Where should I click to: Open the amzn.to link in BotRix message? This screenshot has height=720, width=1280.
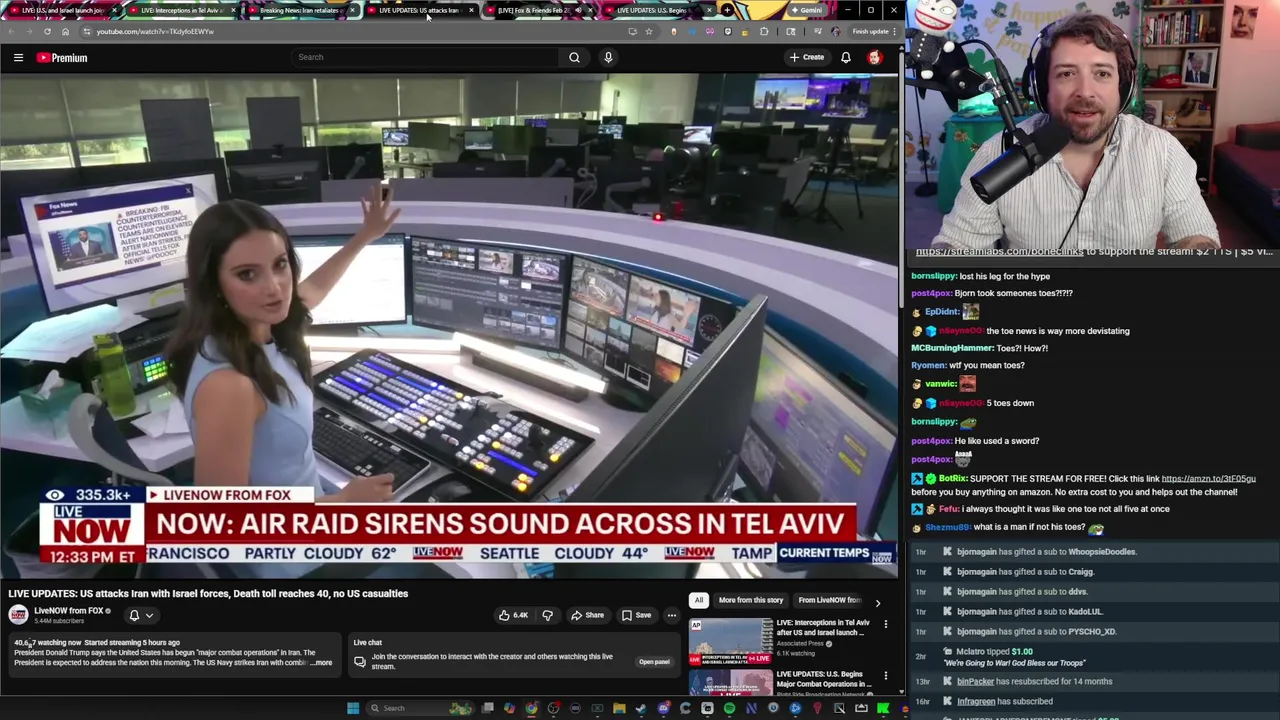[1208, 479]
